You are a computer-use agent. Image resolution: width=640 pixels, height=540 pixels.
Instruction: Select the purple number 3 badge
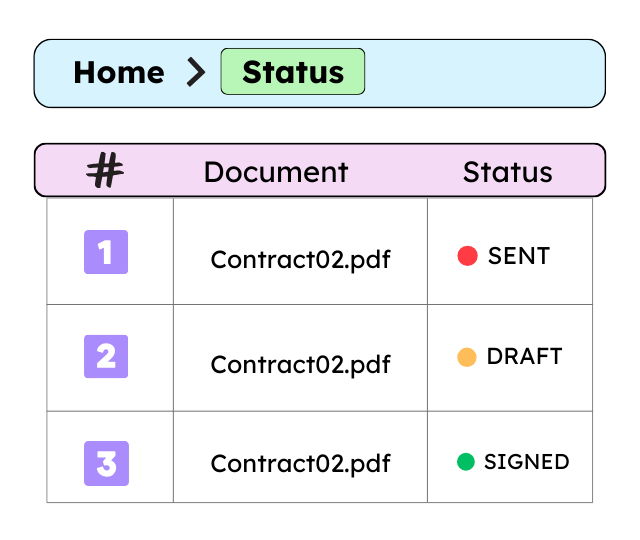point(106,463)
